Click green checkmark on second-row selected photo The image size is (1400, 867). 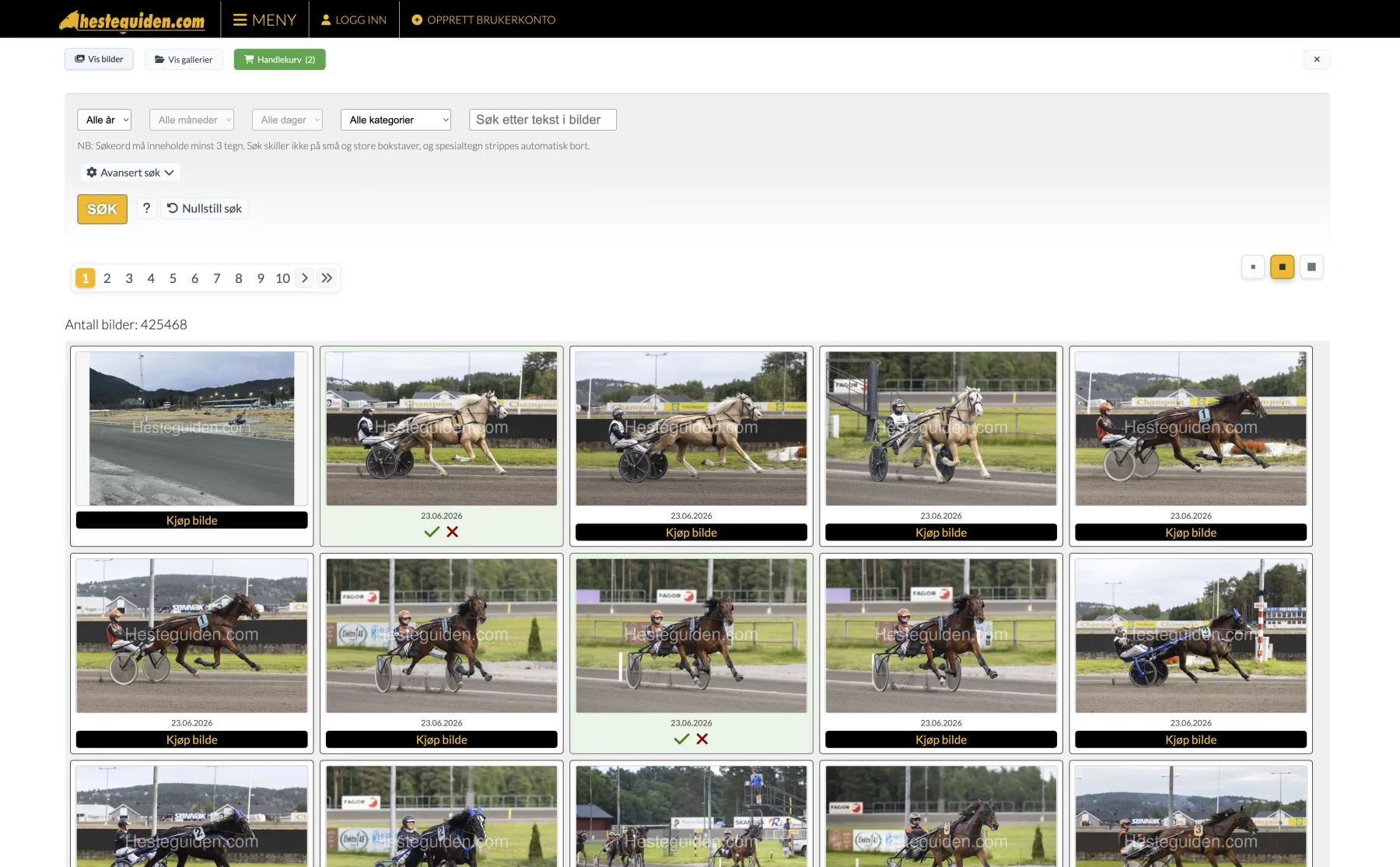coord(681,739)
